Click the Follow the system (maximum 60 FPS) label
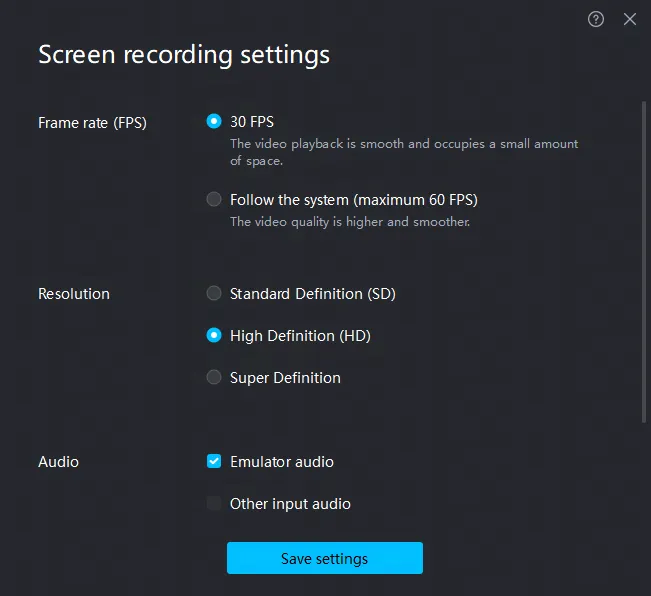The width and height of the screenshot is (651, 596). tap(354, 200)
